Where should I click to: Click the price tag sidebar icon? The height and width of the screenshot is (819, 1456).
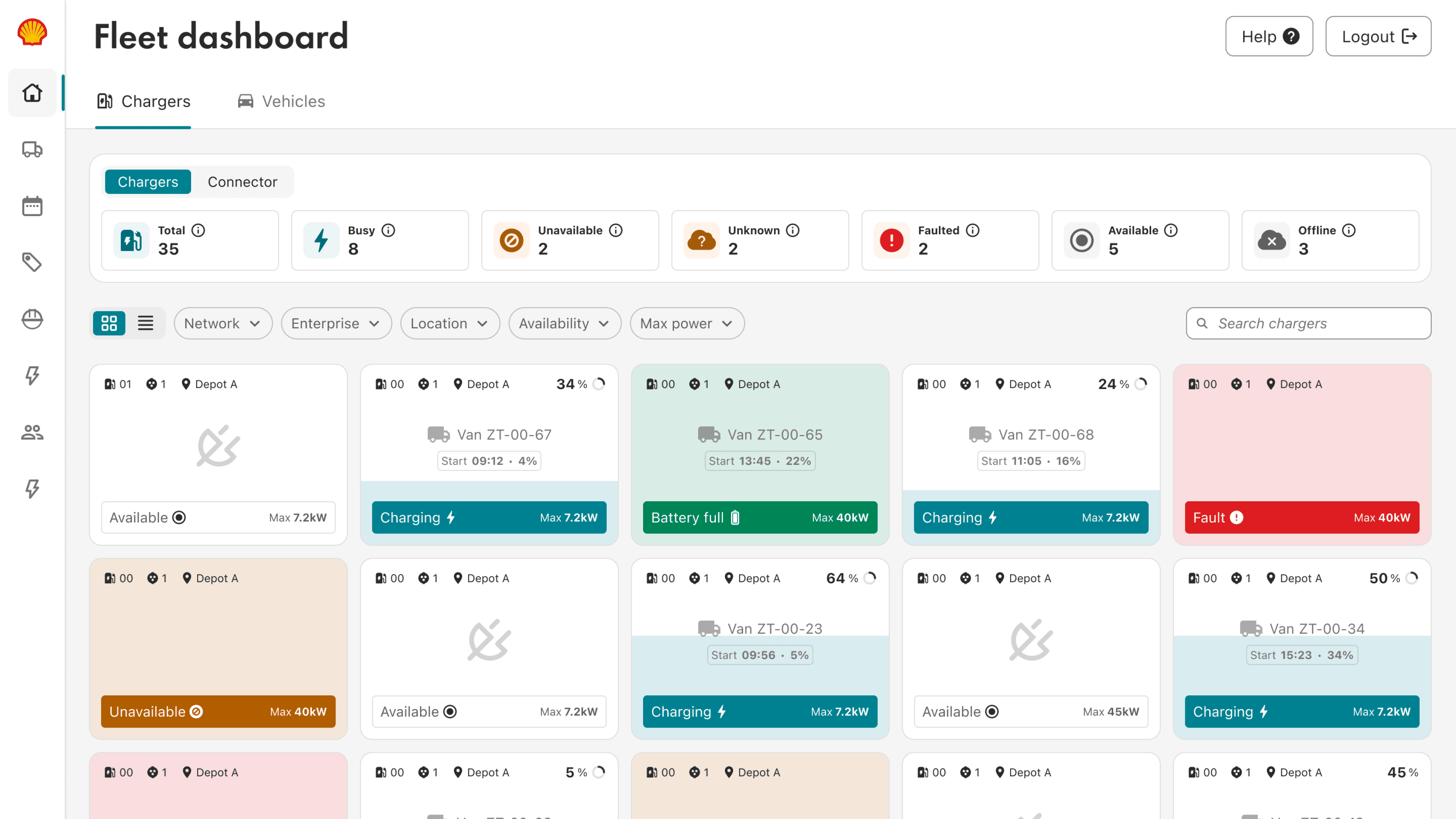pos(32,262)
